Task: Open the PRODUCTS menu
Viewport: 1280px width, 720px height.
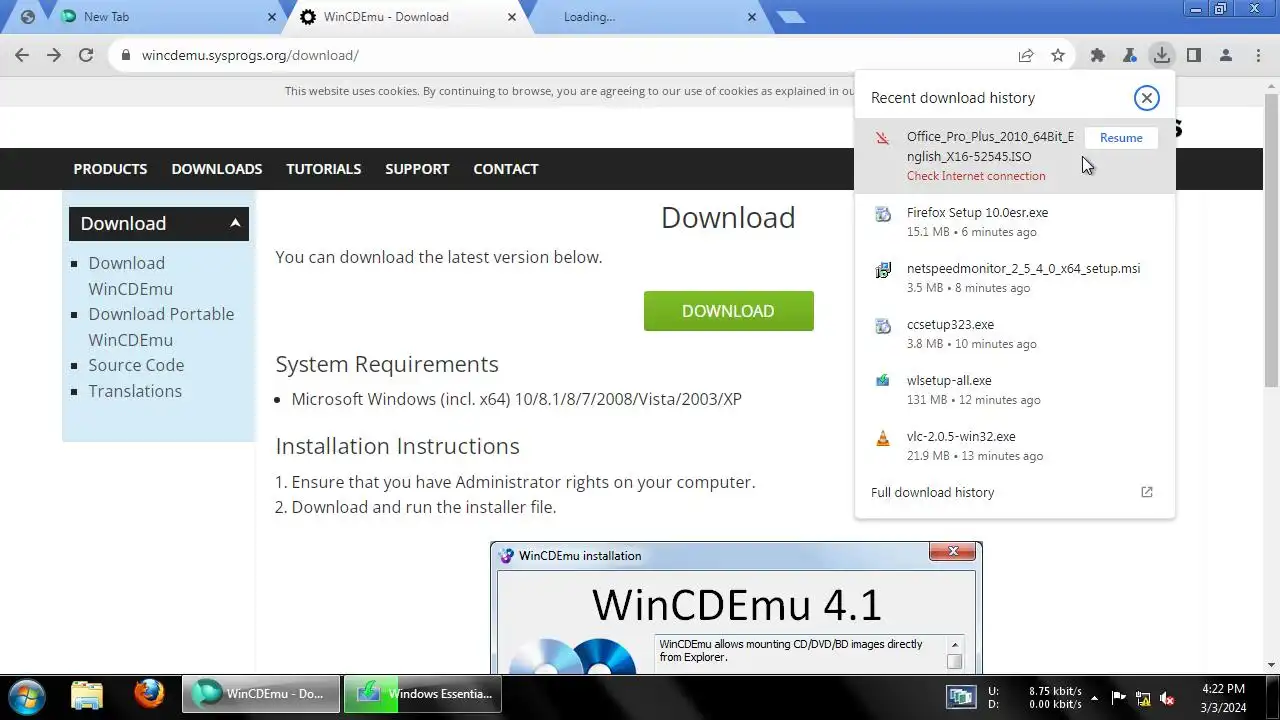Action: [110, 169]
